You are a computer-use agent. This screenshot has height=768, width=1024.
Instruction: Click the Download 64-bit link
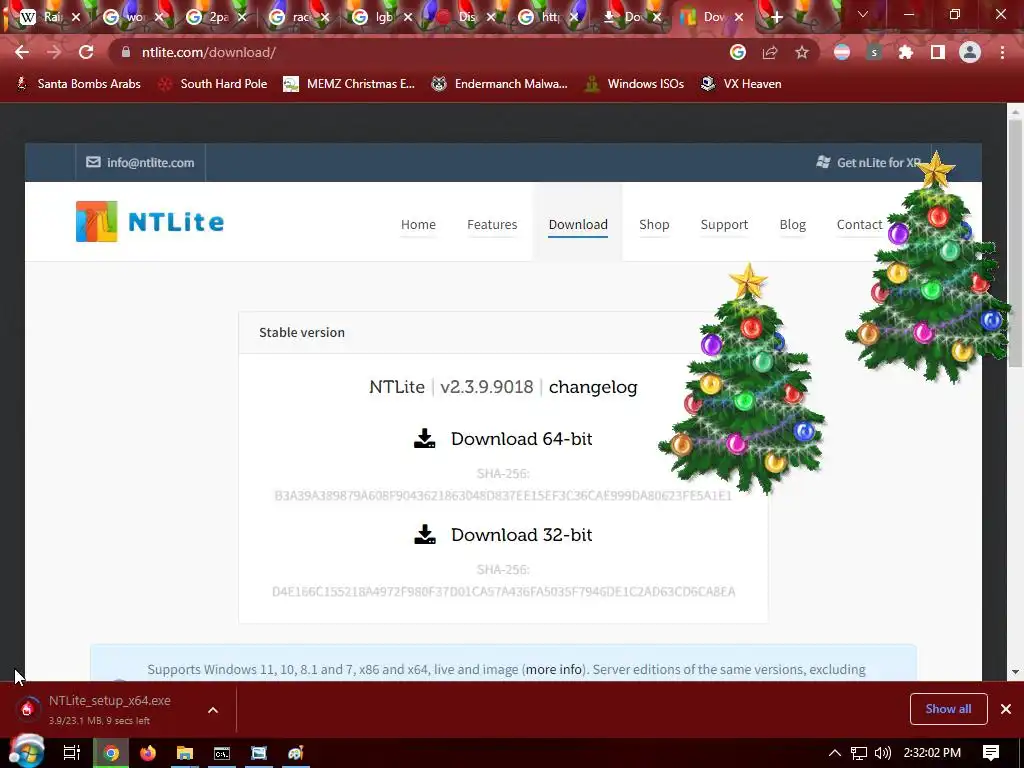521,438
